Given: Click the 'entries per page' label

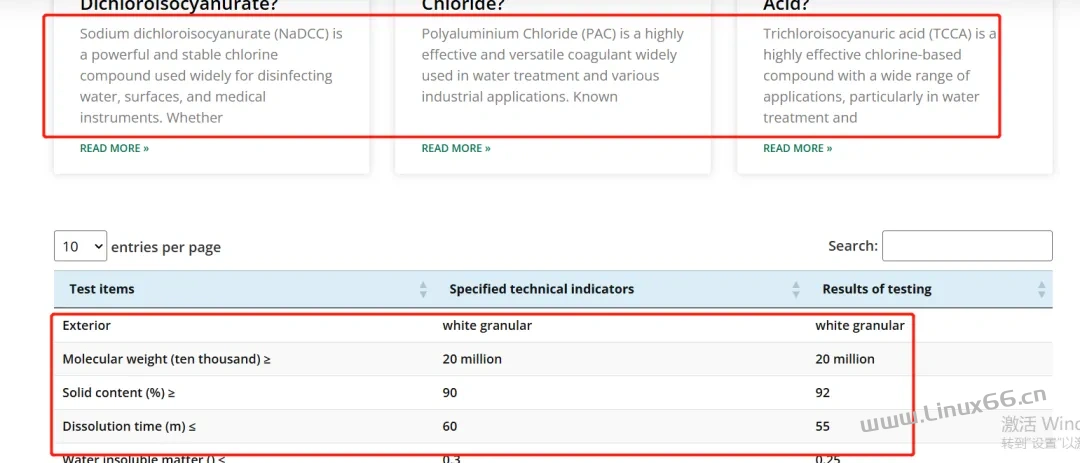Looking at the screenshot, I should 166,247.
